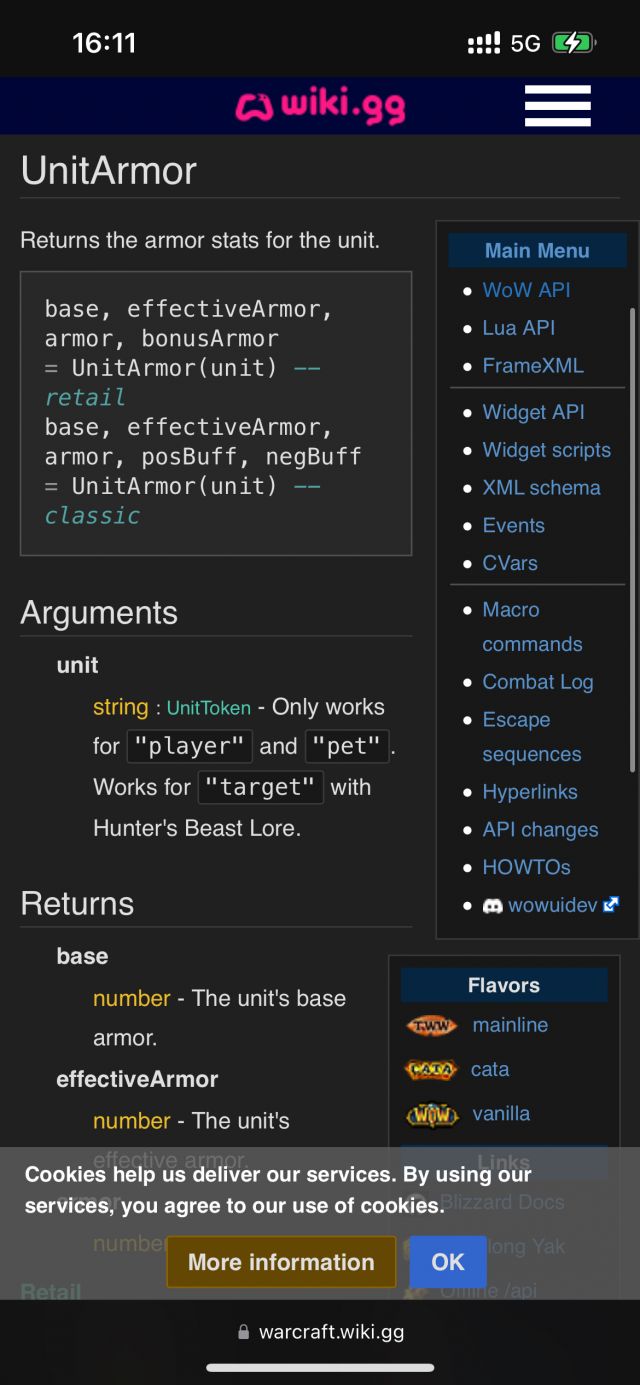Open the hamburger navigation menu
This screenshot has height=1385, width=640.
557,106
